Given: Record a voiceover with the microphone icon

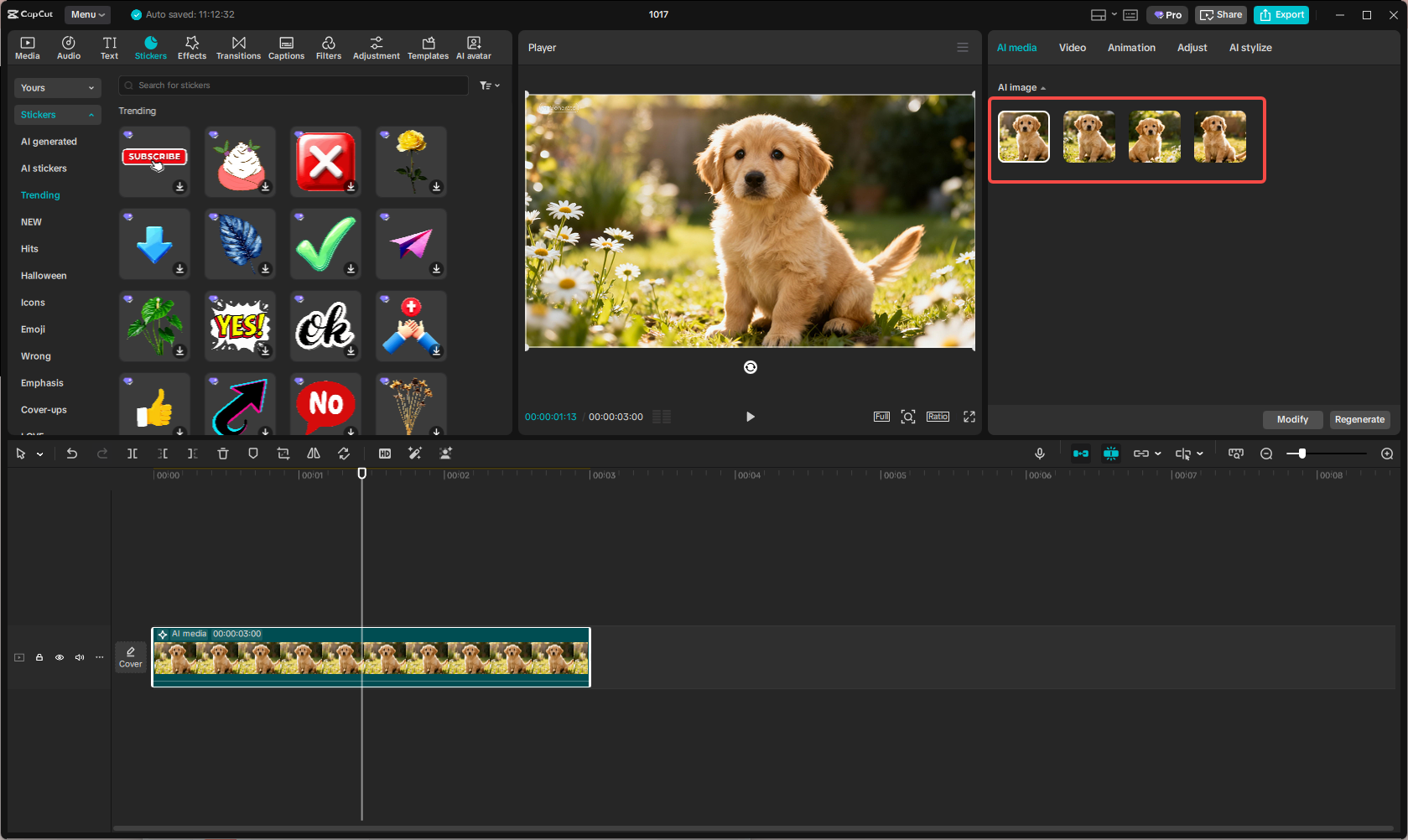Looking at the screenshot, I should 1040,454.
